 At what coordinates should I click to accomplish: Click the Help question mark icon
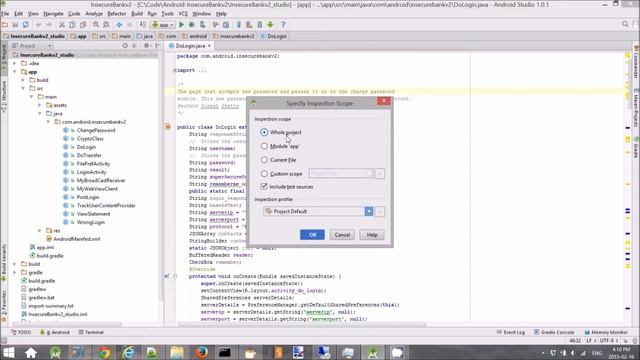coord(283,25)
